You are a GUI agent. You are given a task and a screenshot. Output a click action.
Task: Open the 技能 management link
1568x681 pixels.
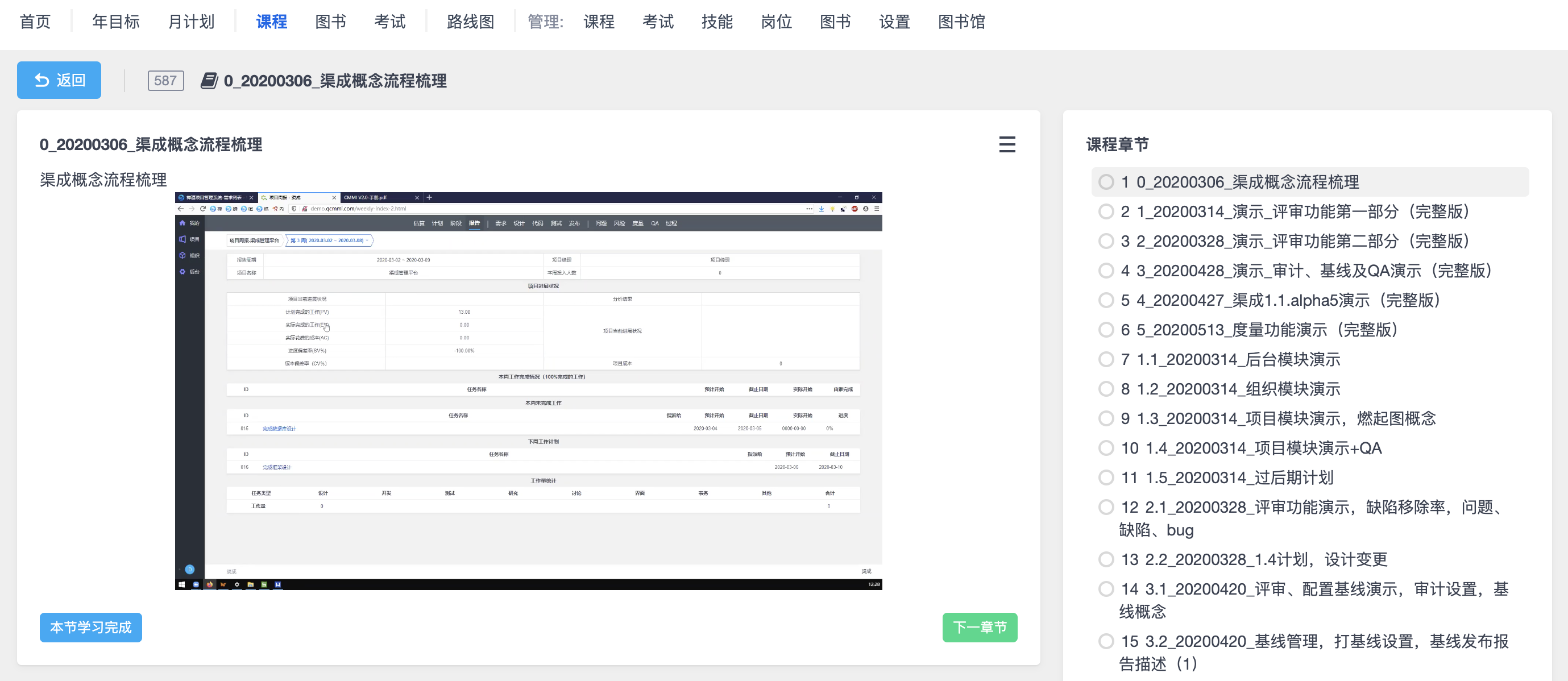tap(717, 22)
